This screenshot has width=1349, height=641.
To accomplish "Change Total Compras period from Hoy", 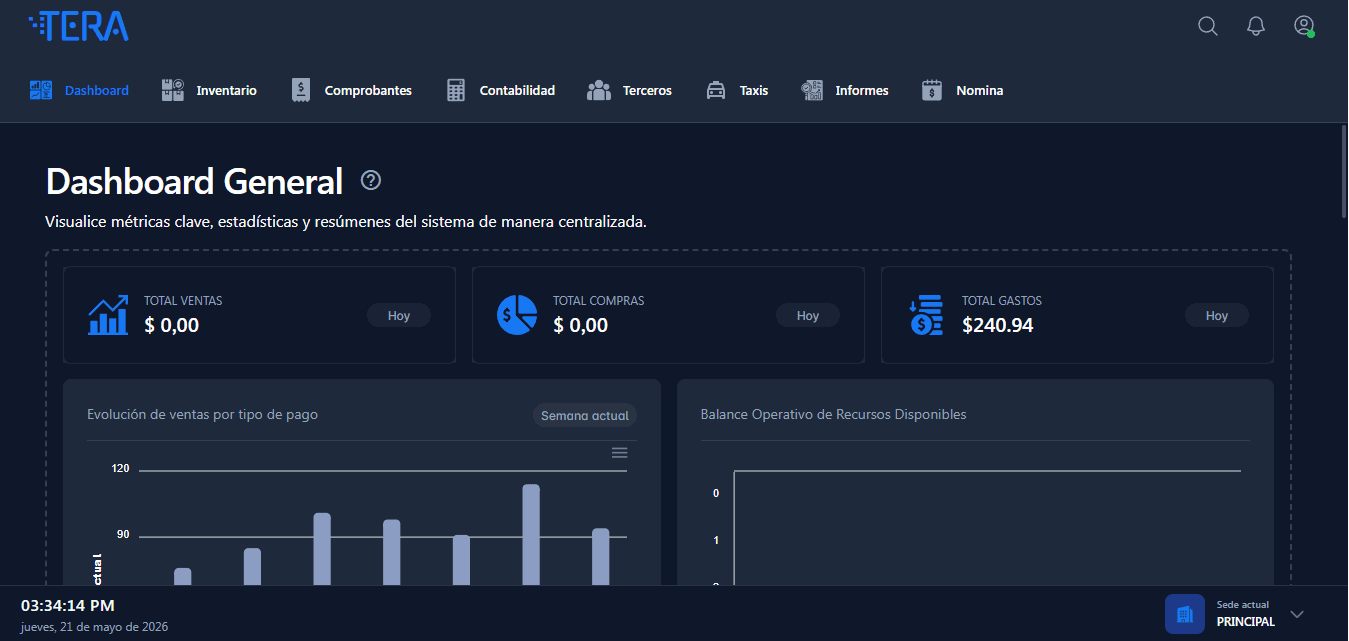I will coord(808,315).
